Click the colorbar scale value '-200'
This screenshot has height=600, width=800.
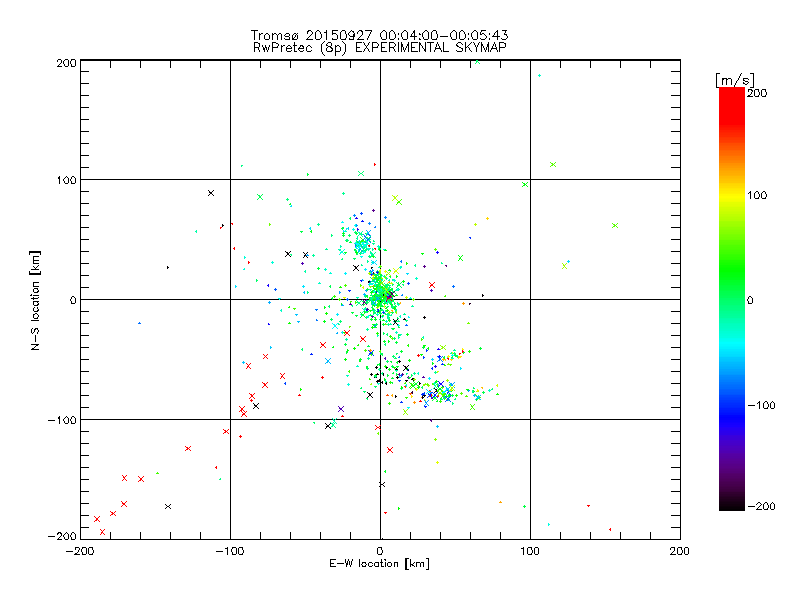point(761,506)
